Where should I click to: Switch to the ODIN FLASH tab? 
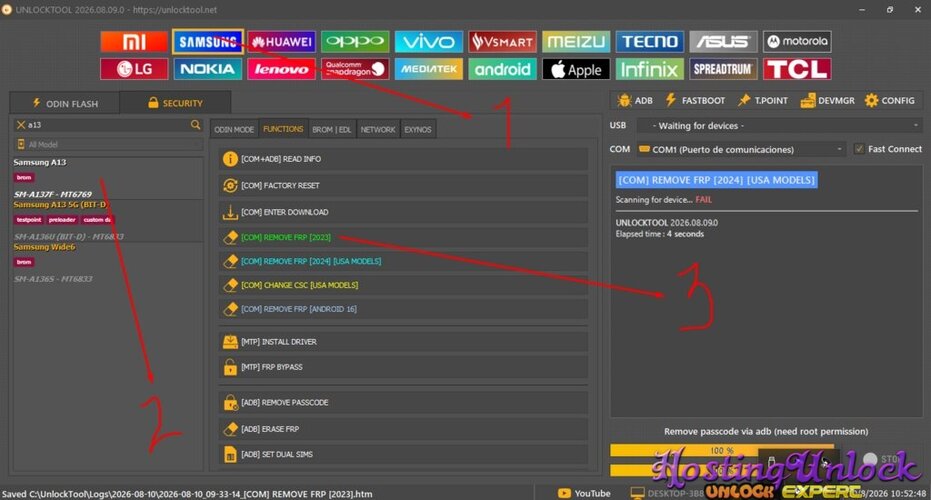click(x=65, y=103)
